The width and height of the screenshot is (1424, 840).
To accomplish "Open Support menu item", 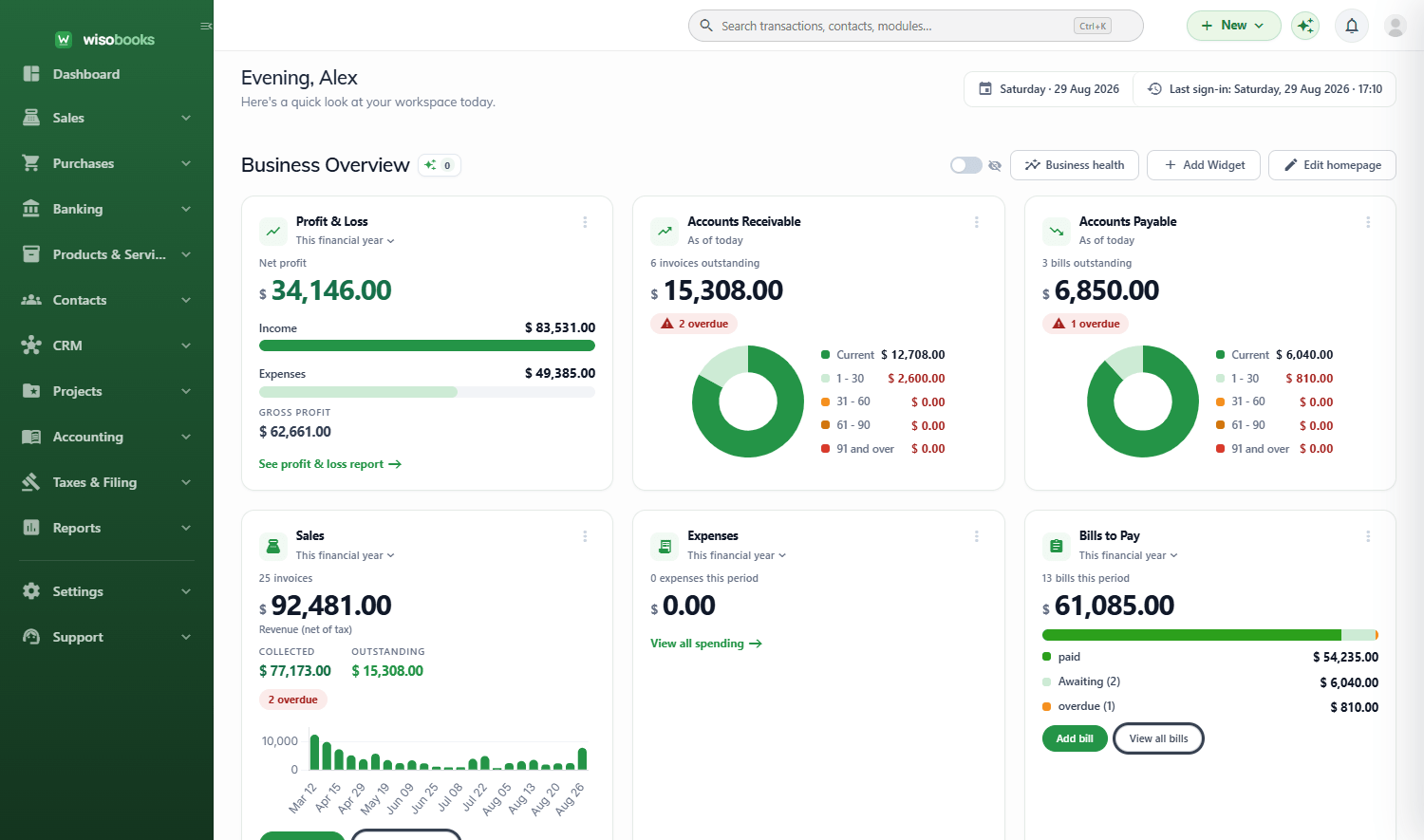I will coord(106,637).
